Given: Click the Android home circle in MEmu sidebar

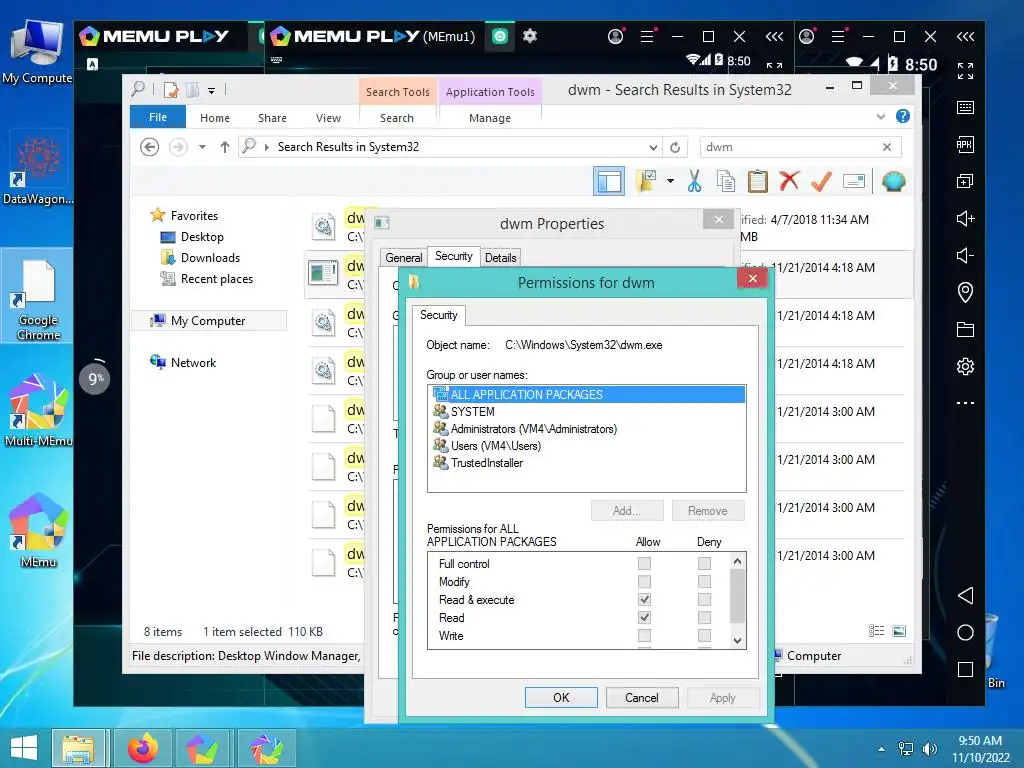Looking at the screenshot, I should click(965, 632).
